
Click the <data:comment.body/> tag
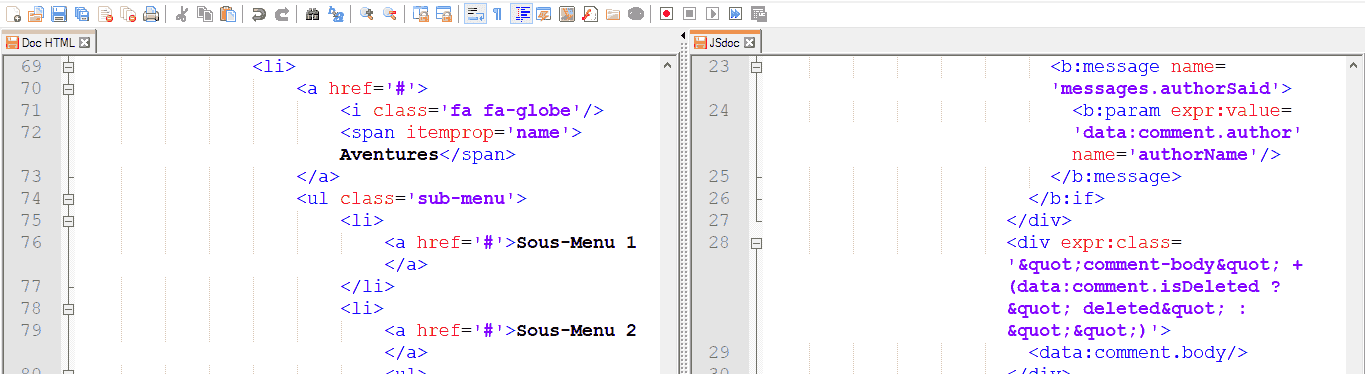point(1138,353)
